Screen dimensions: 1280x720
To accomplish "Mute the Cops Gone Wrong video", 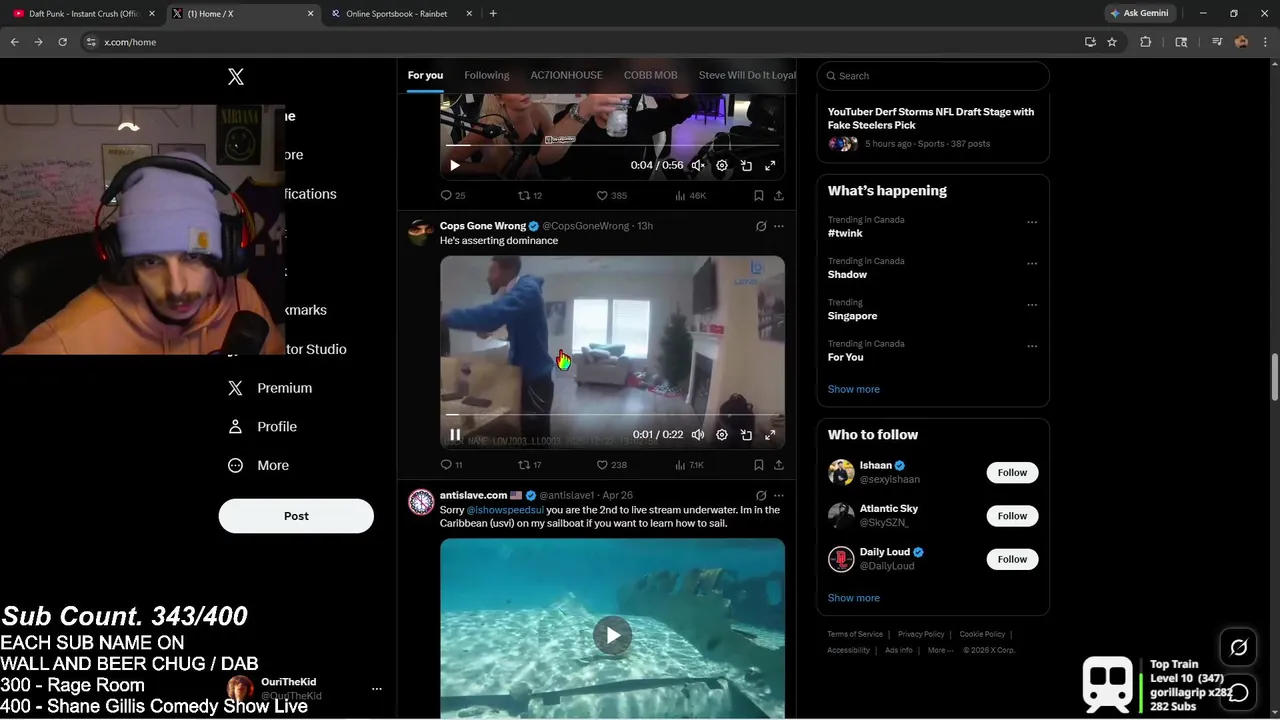I will pos(698,435).
